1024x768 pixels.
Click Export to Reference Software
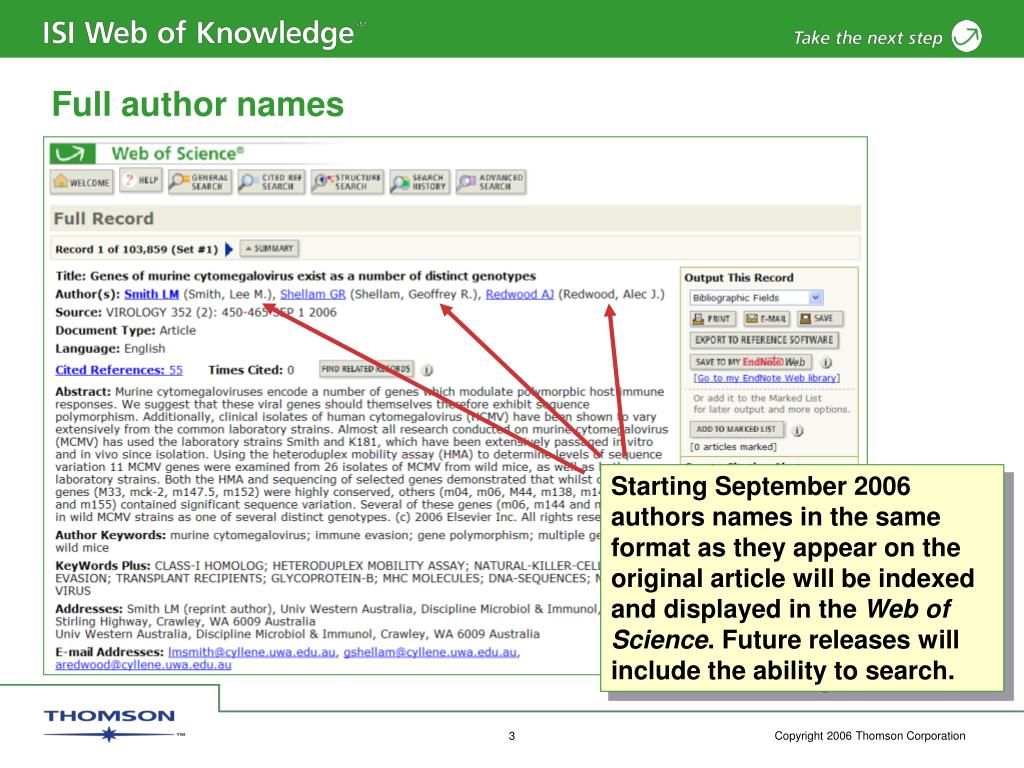764,340
